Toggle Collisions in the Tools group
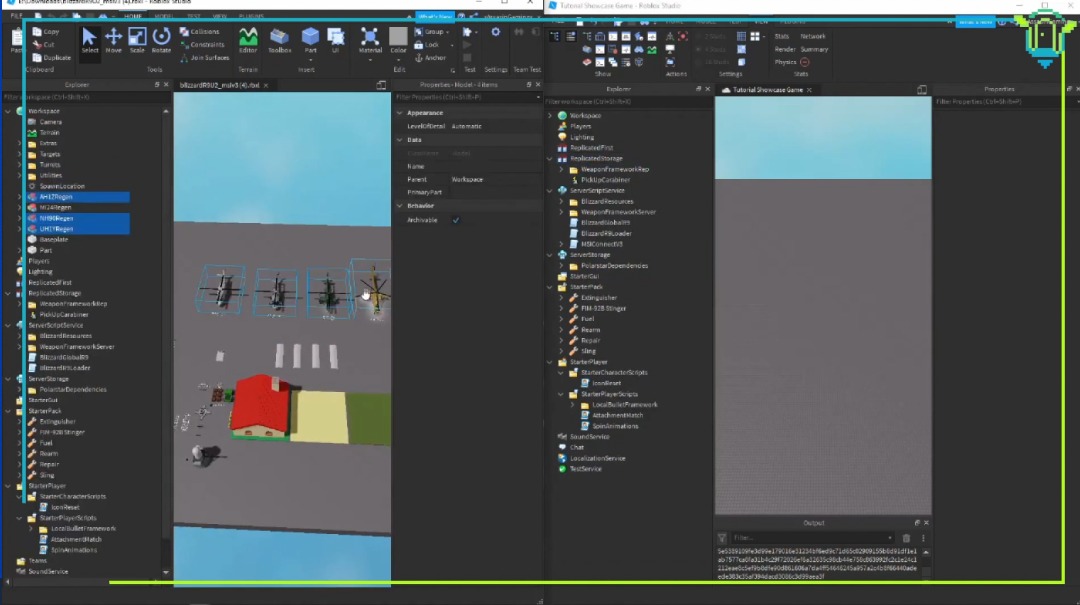Viewport: 1080px width, 605px height. pos(200,32)
